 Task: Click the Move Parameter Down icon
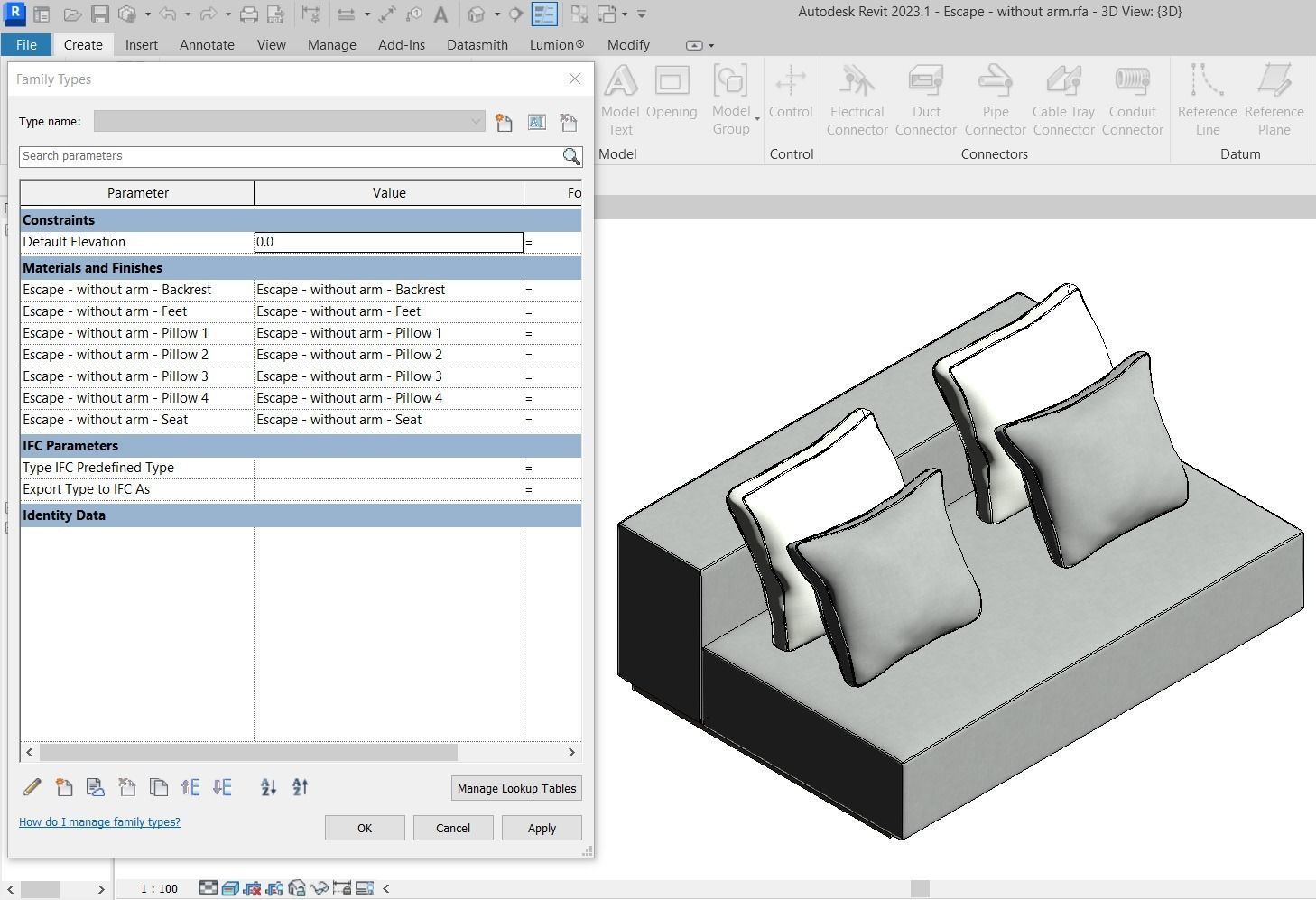point(222,787)
